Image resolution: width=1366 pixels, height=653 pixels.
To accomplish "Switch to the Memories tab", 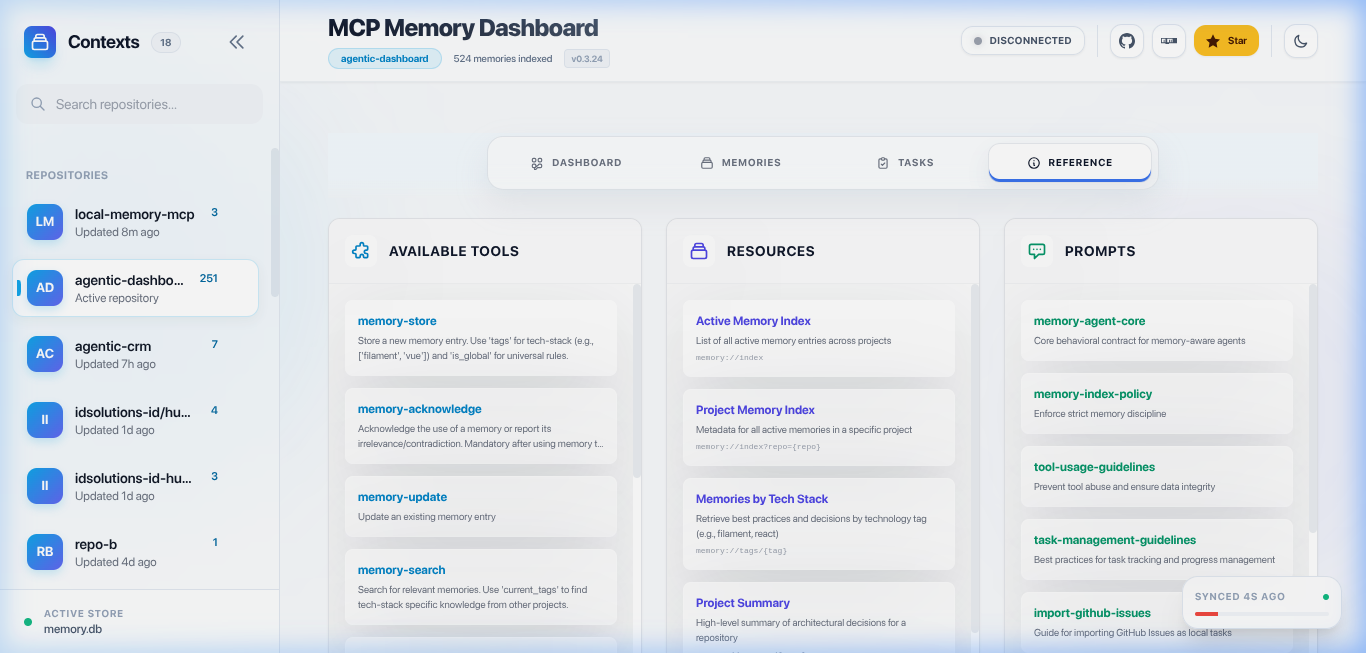I will [740, 163].
